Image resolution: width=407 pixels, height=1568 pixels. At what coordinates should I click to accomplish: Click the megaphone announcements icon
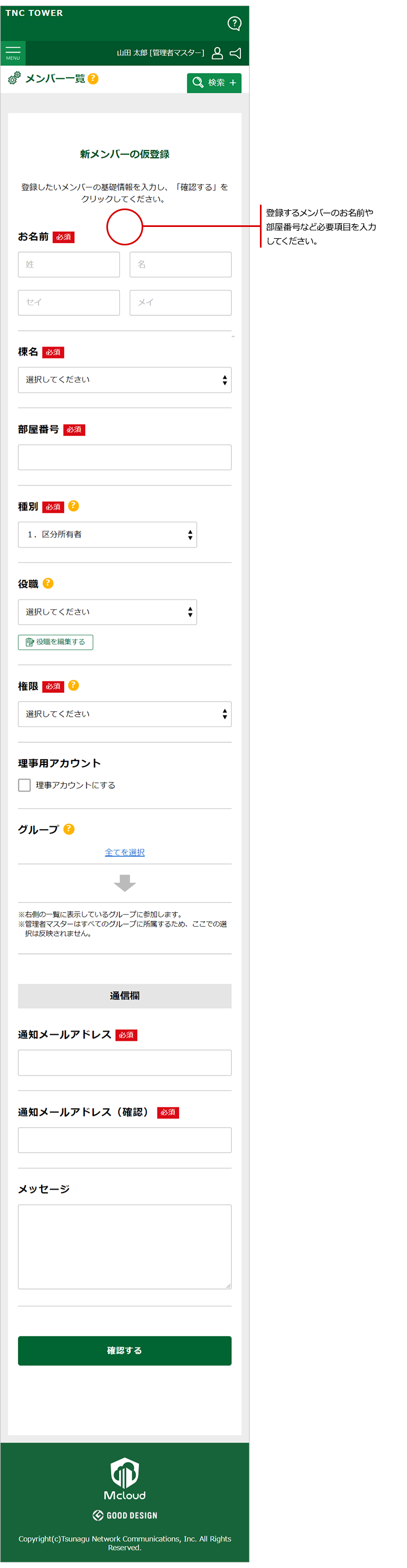tap(236, 53)
